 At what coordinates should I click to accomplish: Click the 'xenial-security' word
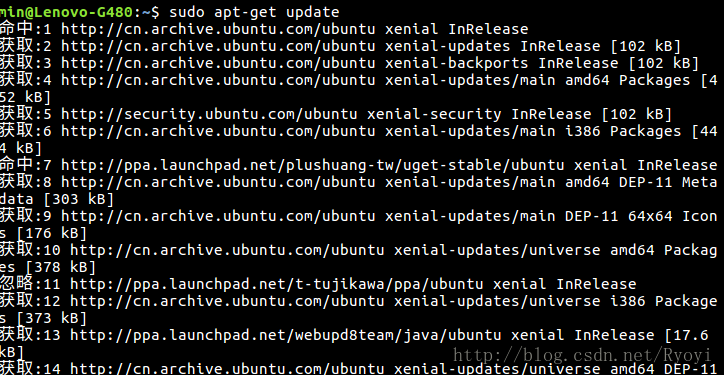tap(434, 114)
